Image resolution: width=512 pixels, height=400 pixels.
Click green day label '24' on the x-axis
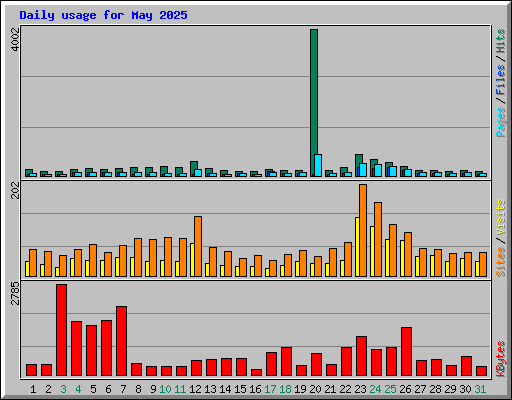(x=375, y=389)
